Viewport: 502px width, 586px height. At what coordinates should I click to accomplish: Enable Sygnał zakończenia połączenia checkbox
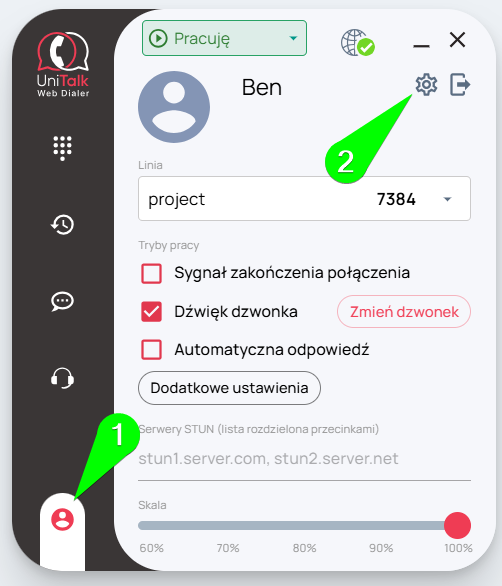tap(151, 273)
